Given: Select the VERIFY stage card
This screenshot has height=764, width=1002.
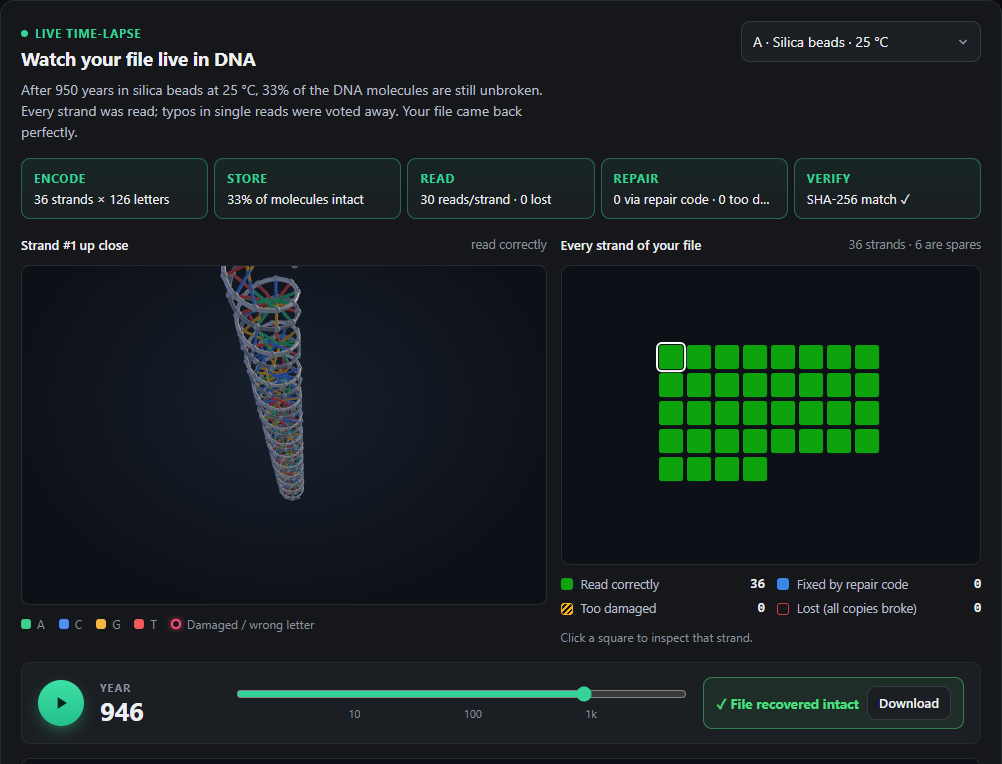Looking at the screenshot, I should click(x=887, y=188).
